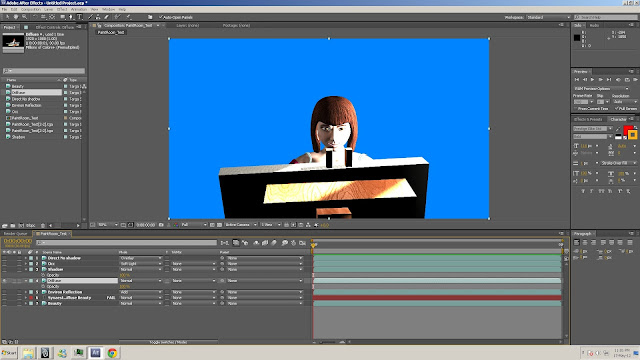640x360 pixels.
Task: Click the red fill color swatch
Action: tap(628, 129)
